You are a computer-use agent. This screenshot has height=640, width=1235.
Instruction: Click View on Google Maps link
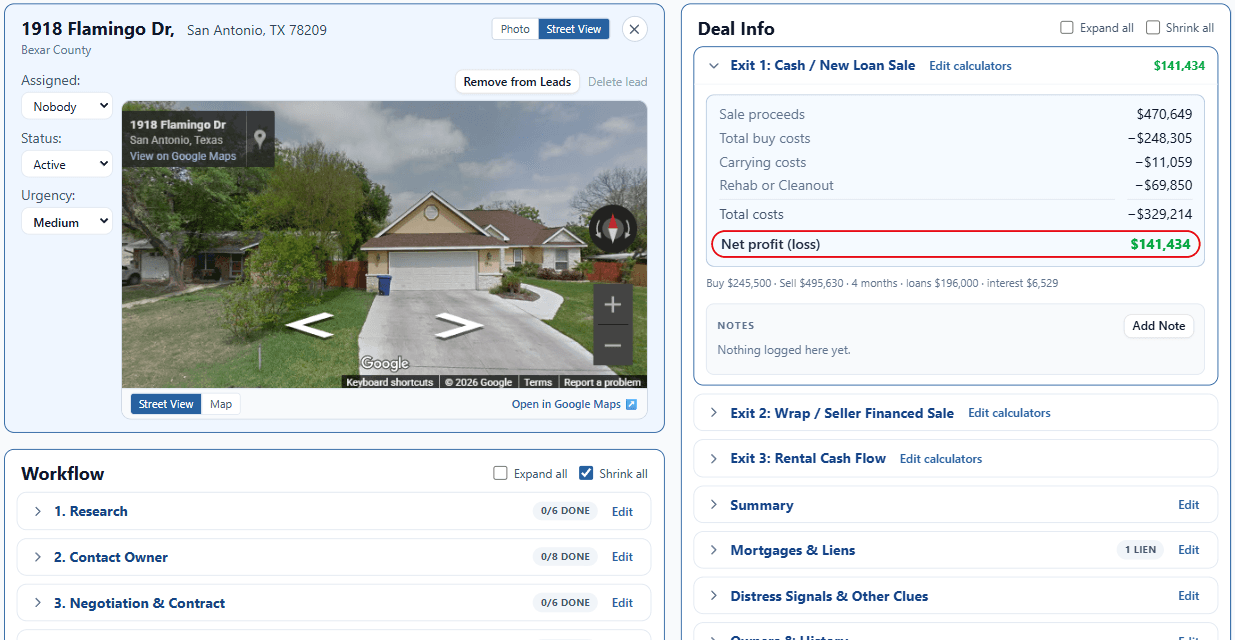[183, 156]
